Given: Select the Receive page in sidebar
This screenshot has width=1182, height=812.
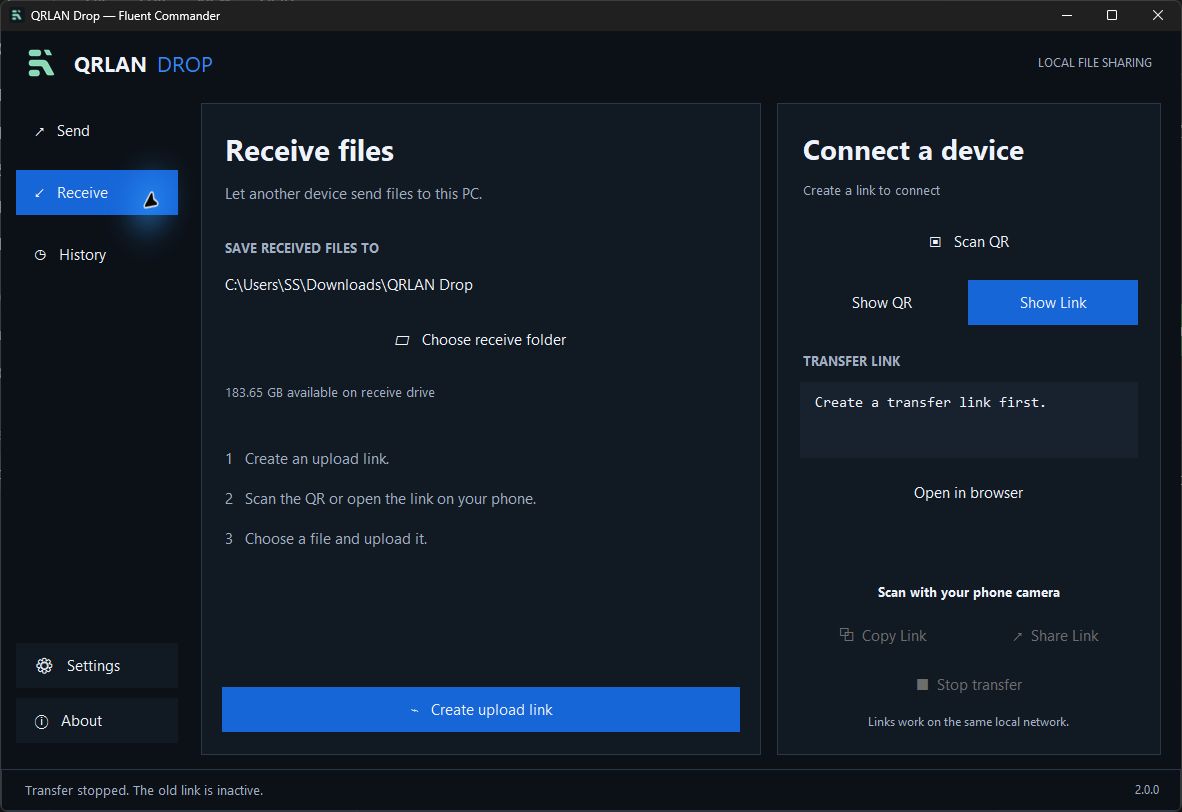Looking at the screenshot, I should click(96, 192).
